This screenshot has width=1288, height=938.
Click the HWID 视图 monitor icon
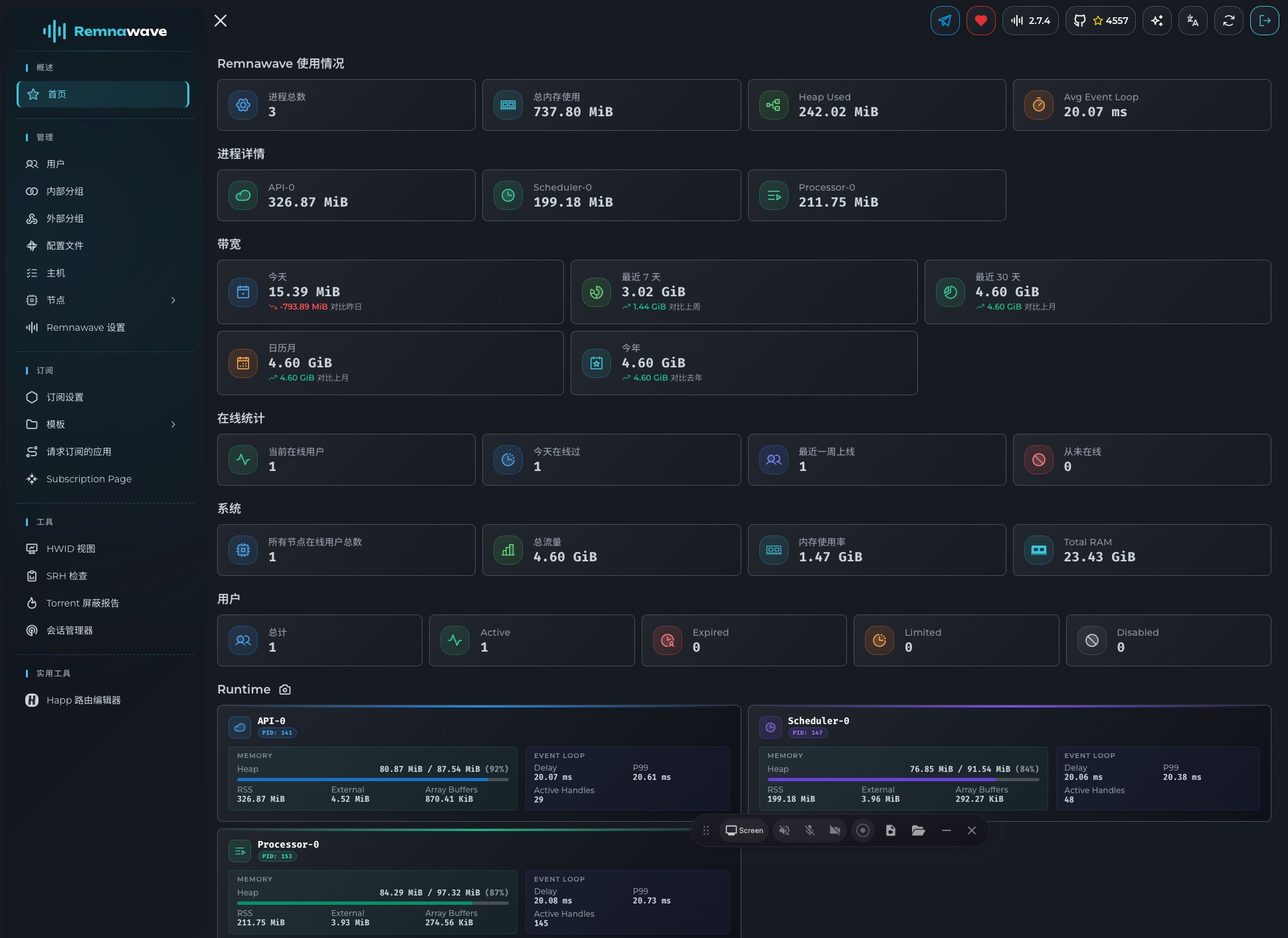[x=32, y=549]
